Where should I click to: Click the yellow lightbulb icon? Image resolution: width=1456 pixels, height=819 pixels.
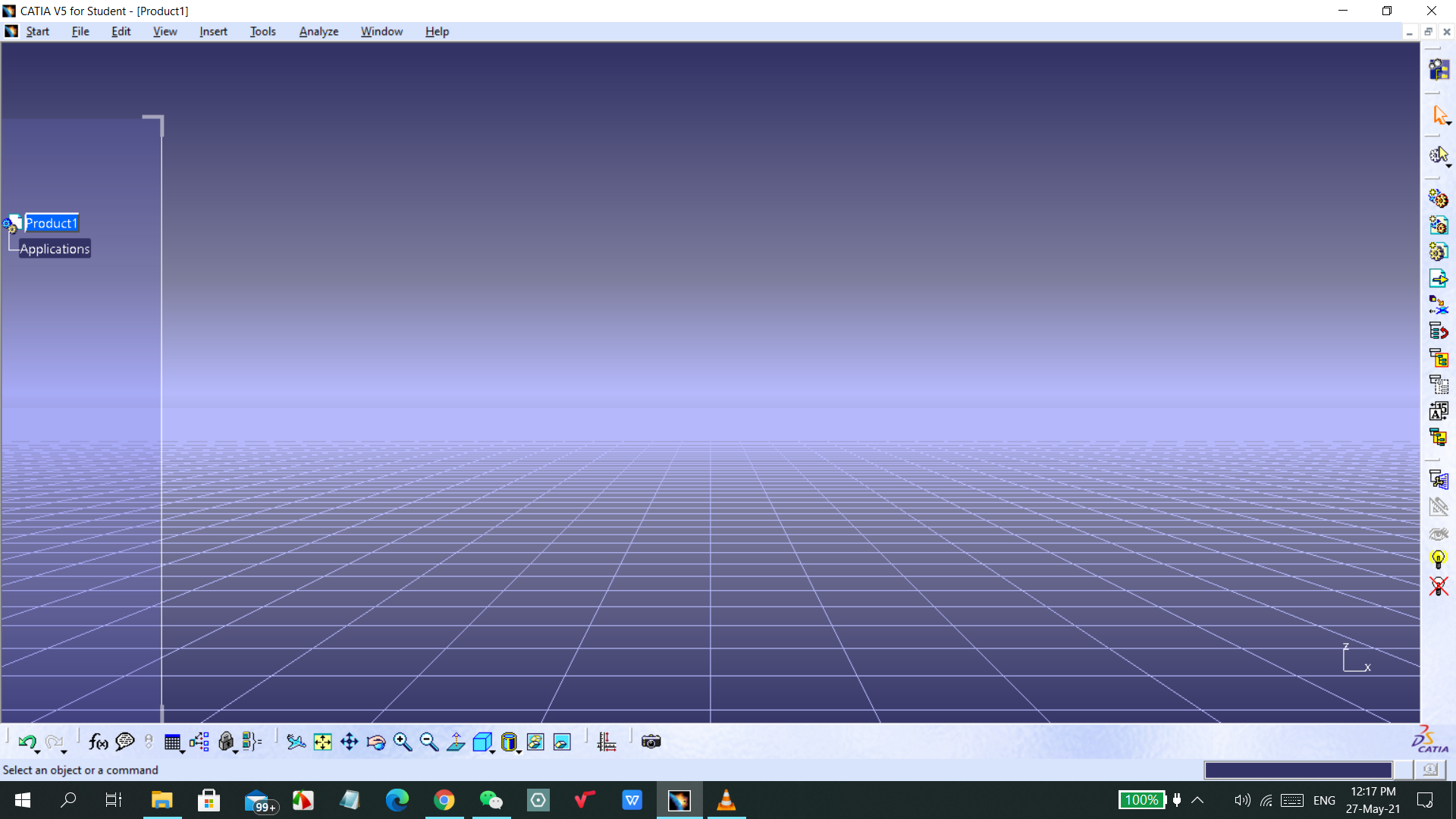tap(1439, 560)
